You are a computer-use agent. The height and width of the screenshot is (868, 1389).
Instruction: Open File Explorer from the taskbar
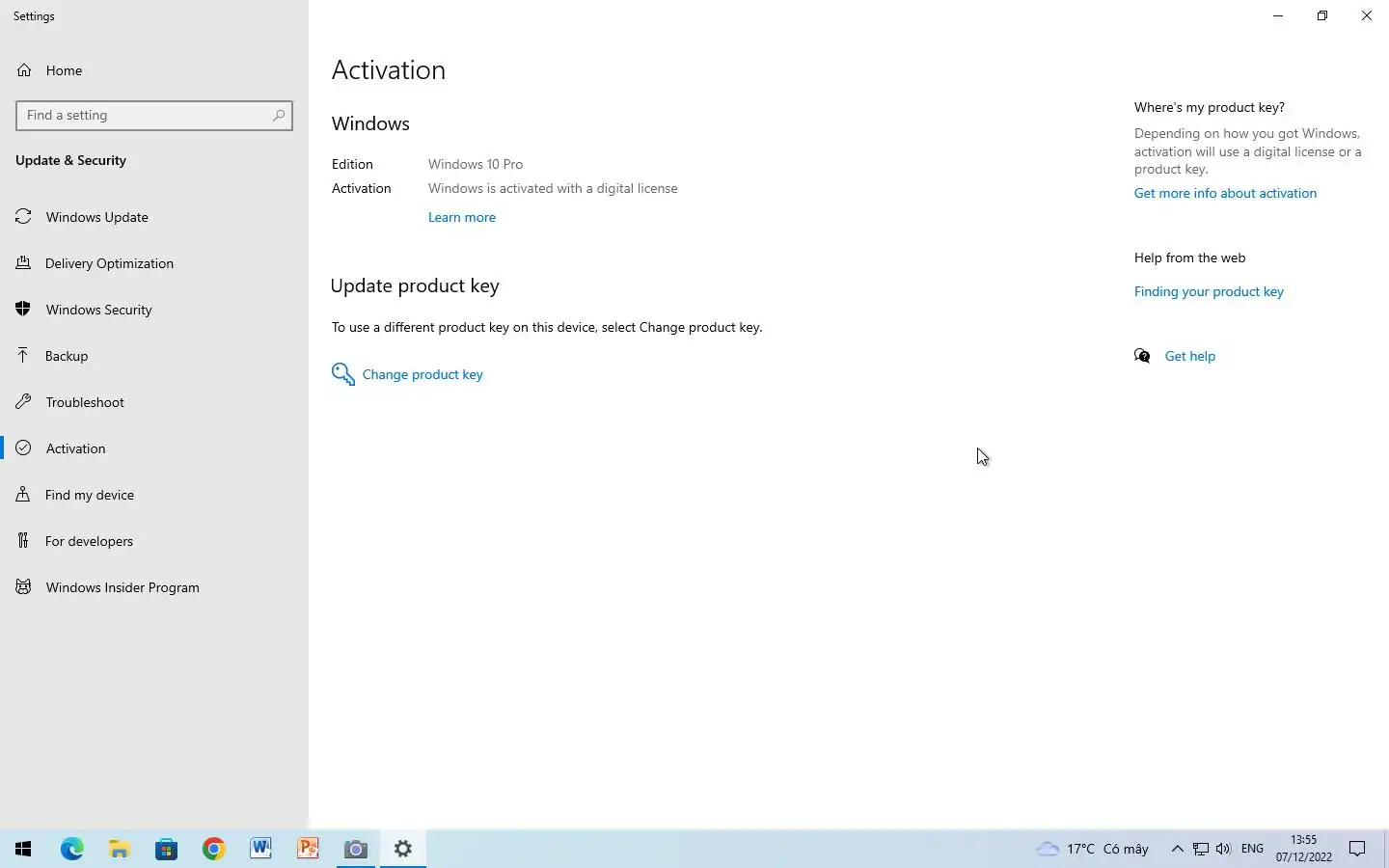click(119, 849)
